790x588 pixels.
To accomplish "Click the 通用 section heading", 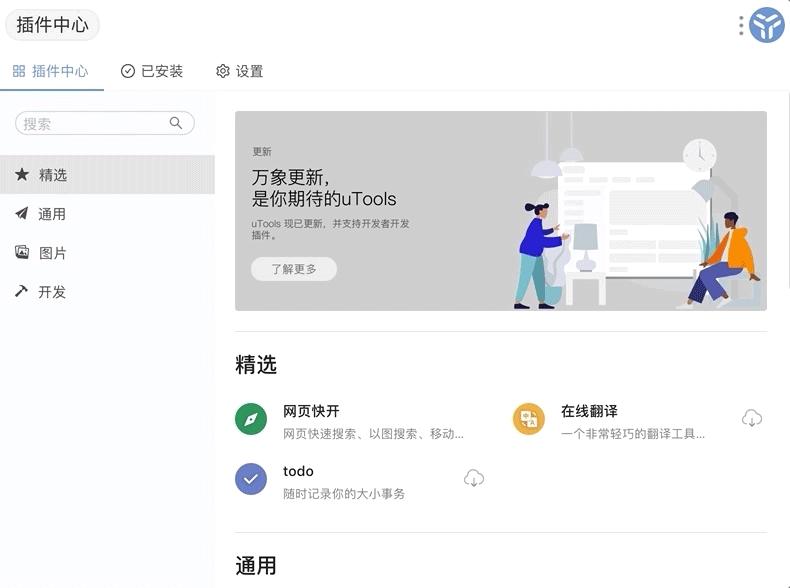I will [x=256, y=566].
